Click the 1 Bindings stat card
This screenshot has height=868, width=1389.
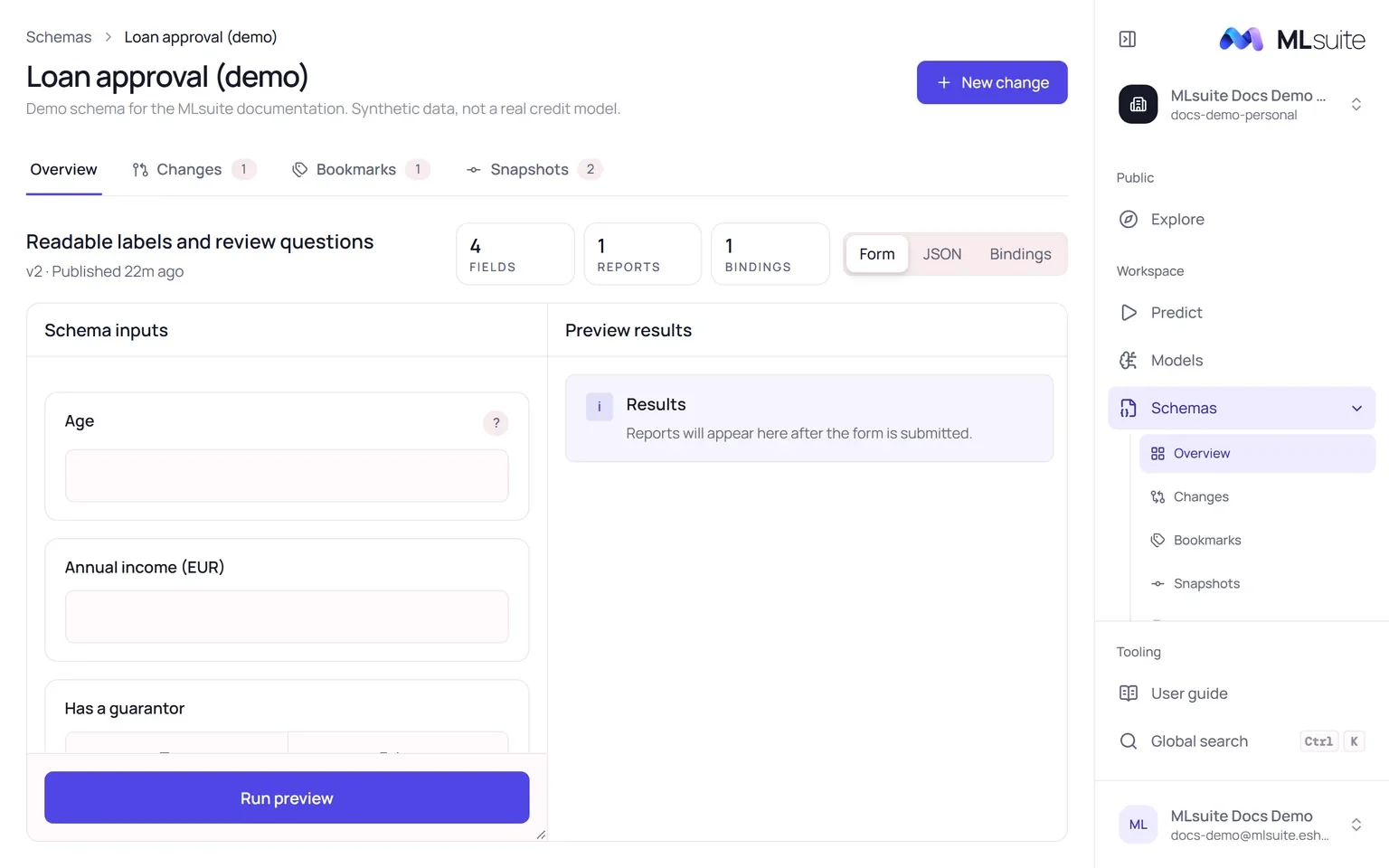(770, 254)
